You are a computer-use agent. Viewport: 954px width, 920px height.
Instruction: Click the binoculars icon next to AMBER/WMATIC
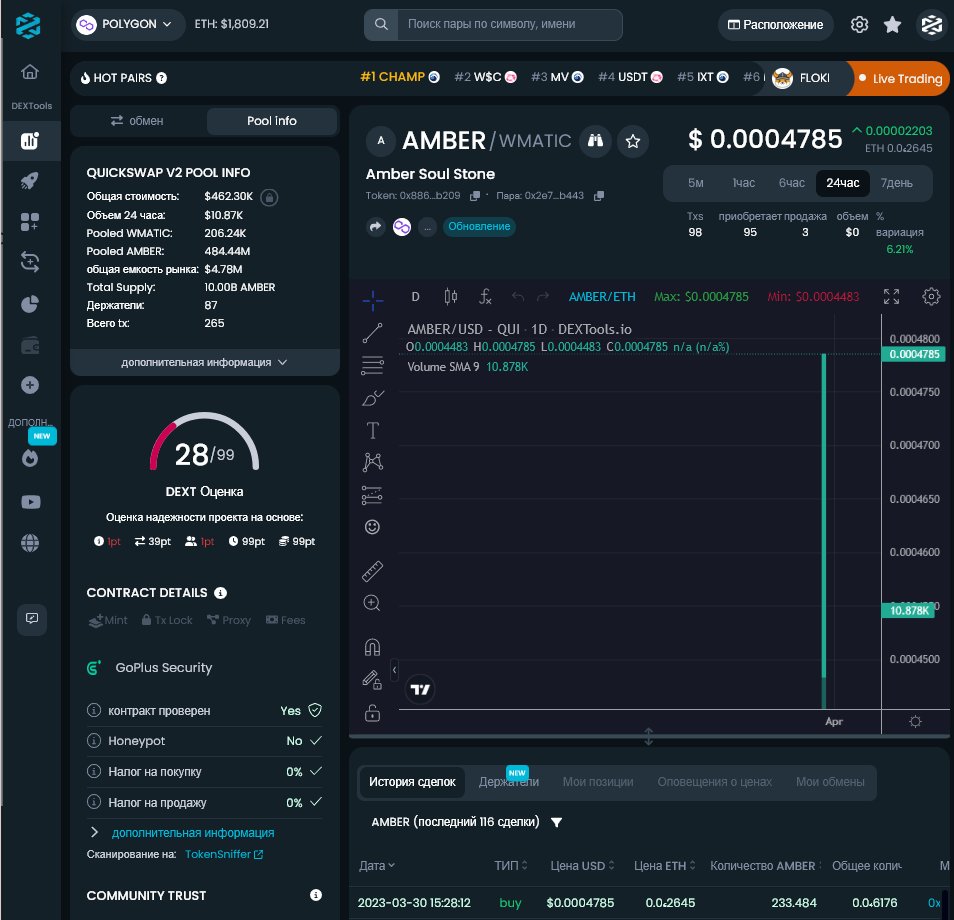[595, 141]
